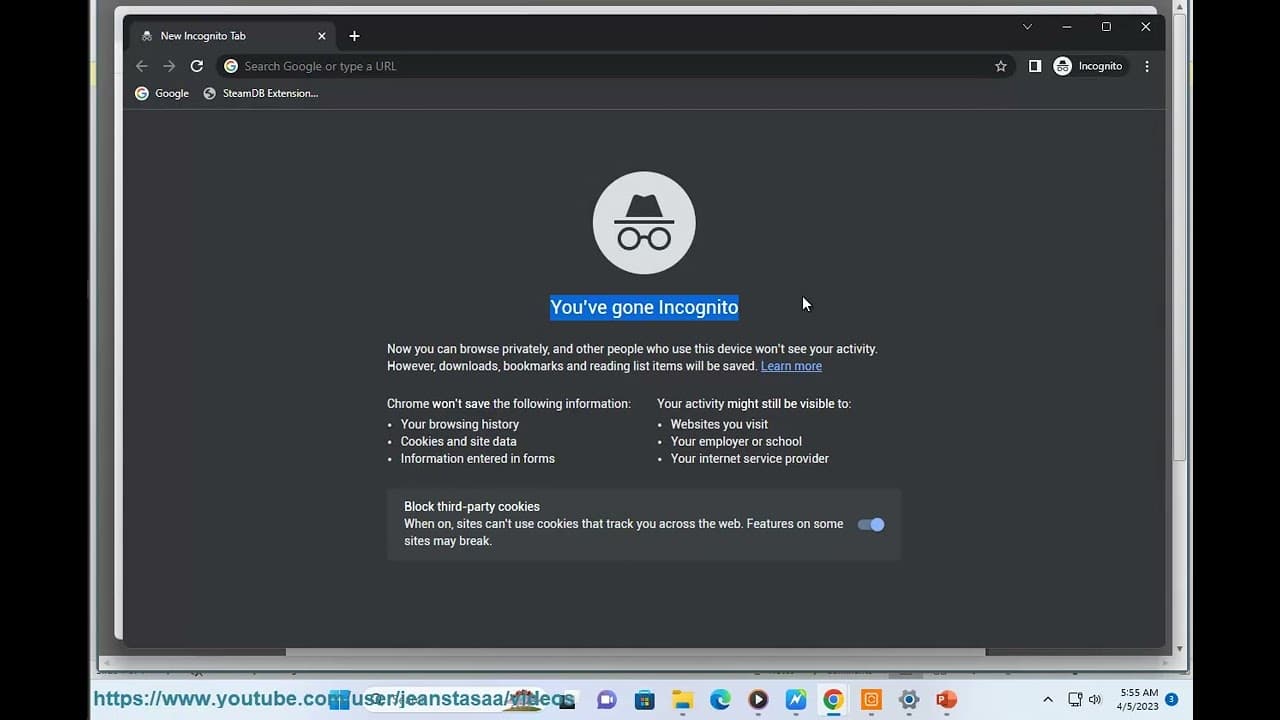1280x720 pixels.
Task: Click 'Information entered in forms' list item
Action: pos(478,458)
